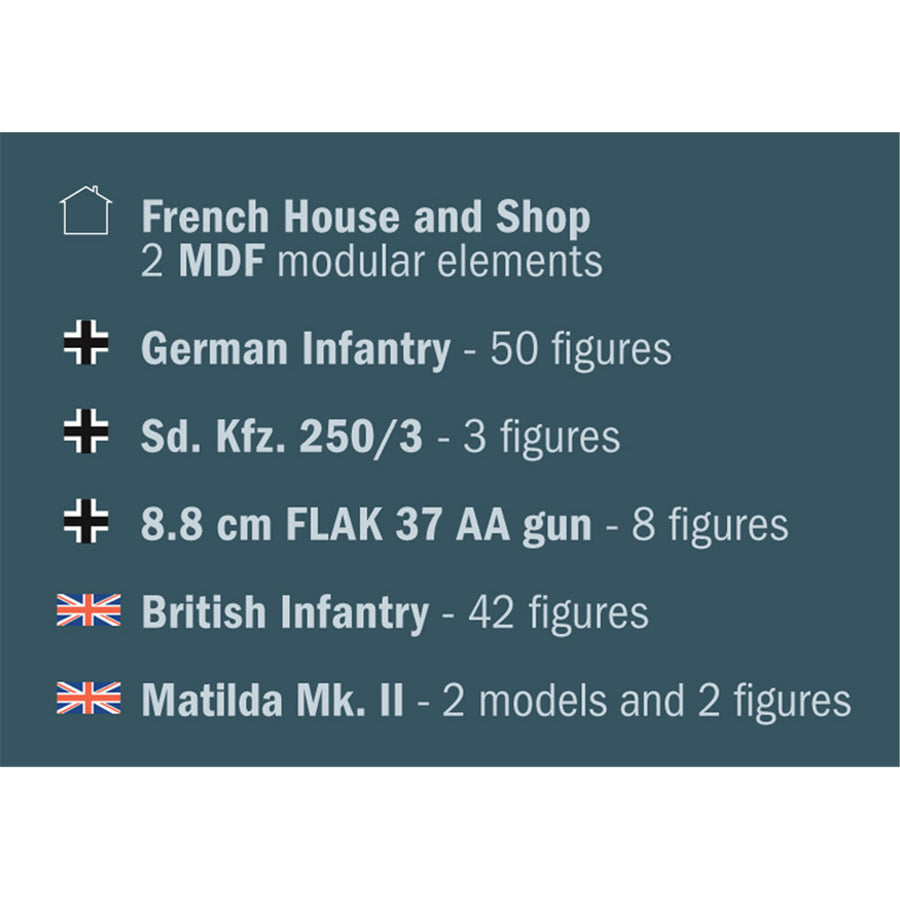Click the 3 figures text
This screenshot has width=900, height=900.
coord(542,437)
